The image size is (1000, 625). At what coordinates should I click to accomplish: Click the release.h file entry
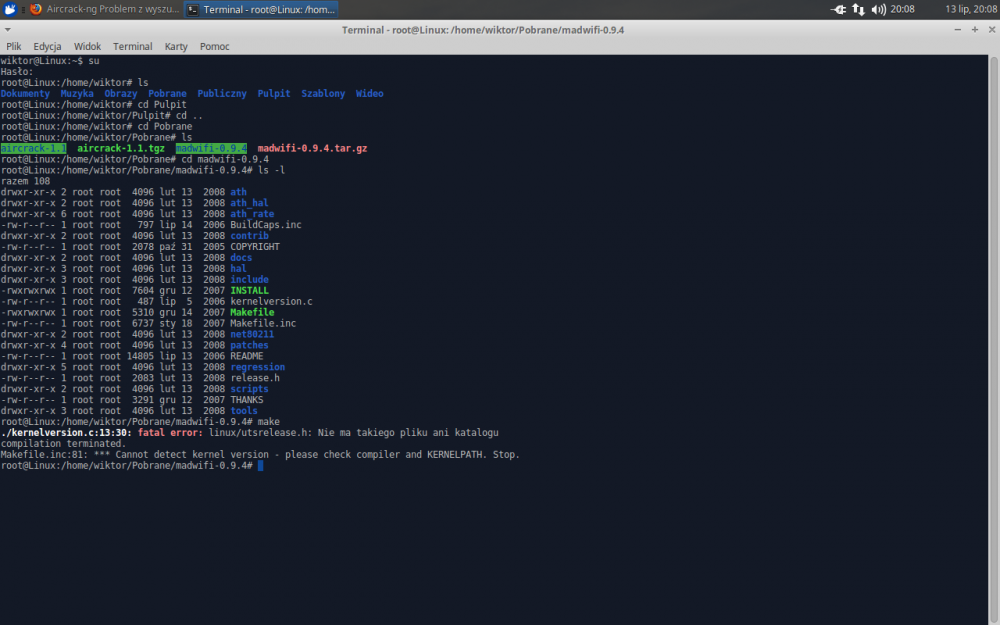point(255,378)
